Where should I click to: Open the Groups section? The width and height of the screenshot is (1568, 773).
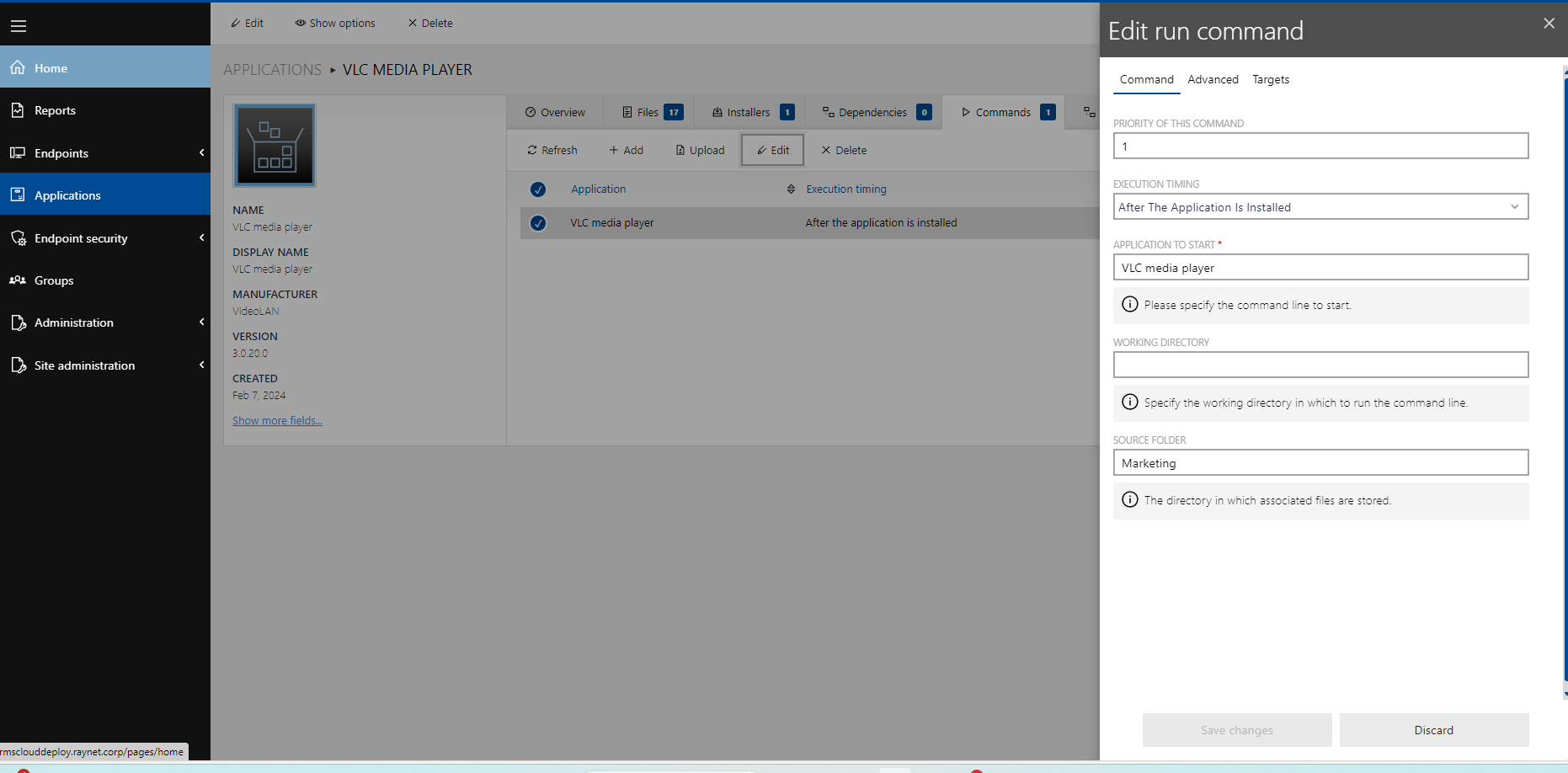[54, 280]
